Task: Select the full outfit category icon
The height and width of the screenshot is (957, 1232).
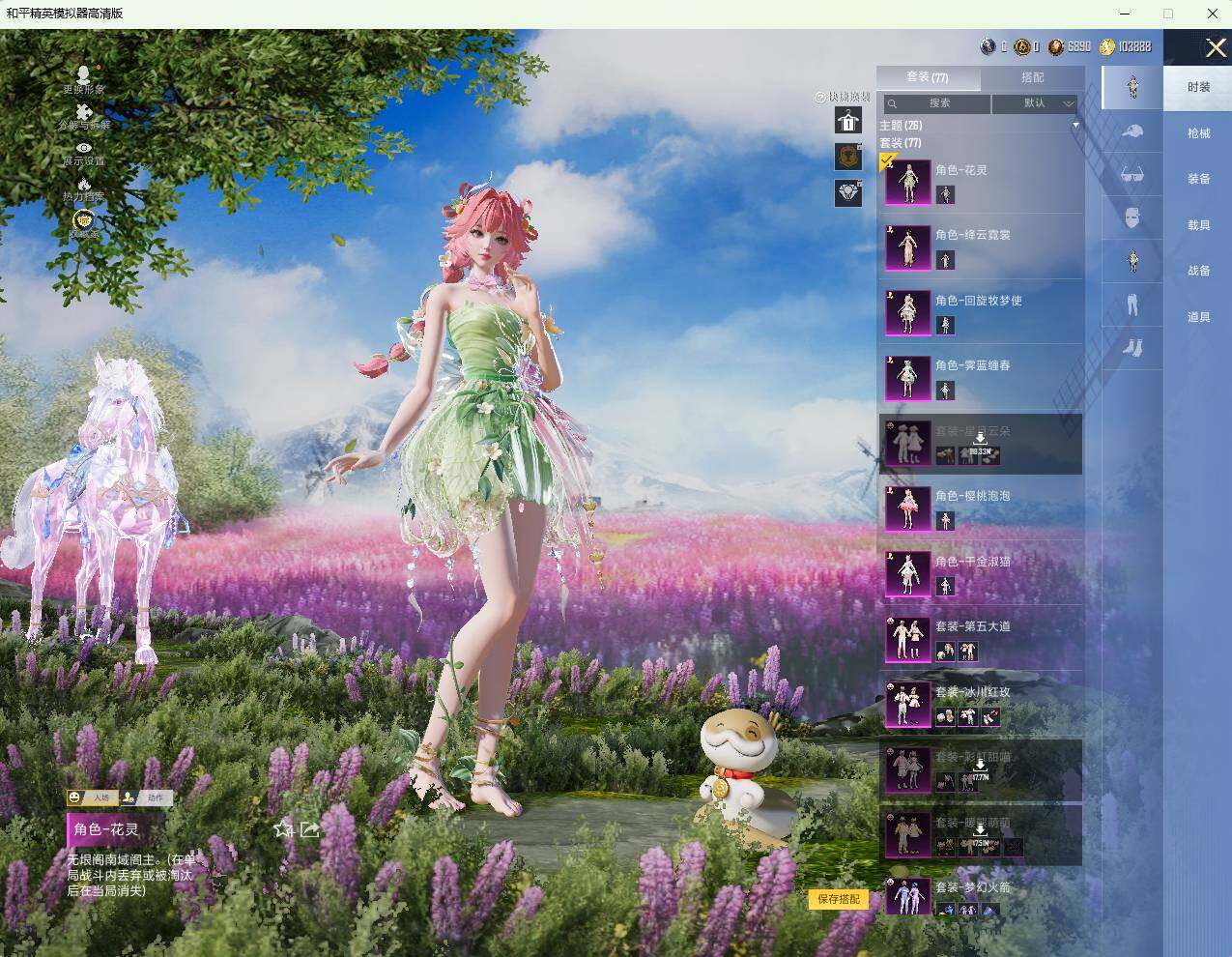Action: coord(1132,87)
